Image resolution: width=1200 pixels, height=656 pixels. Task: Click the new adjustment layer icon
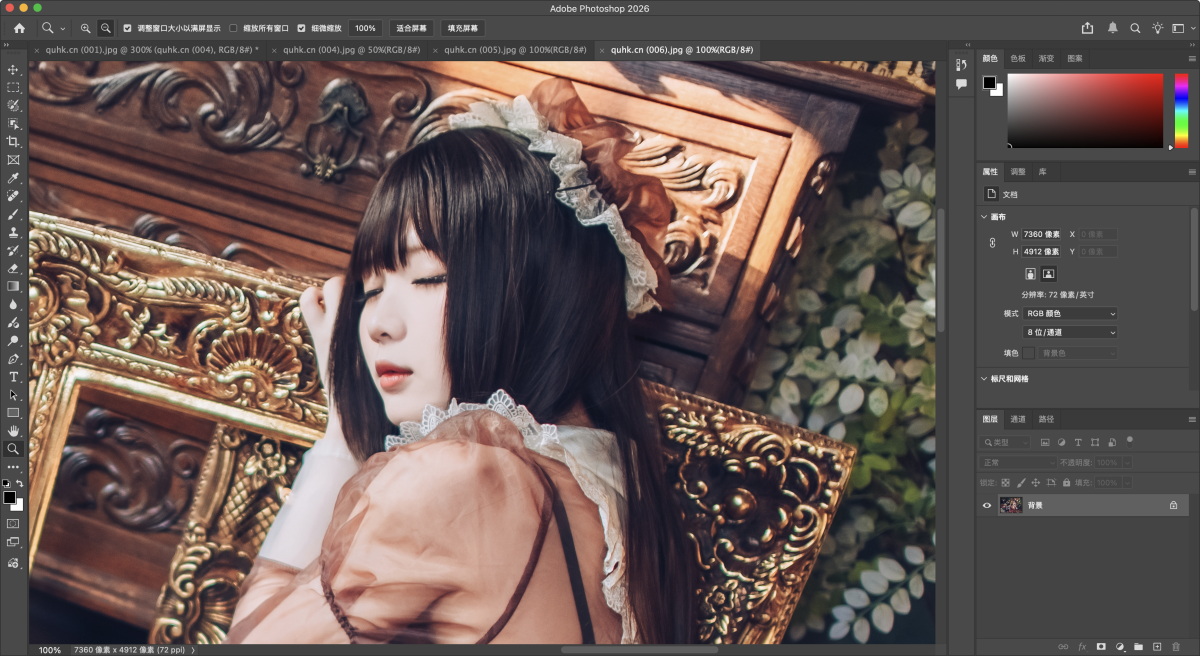point(1120,647)
